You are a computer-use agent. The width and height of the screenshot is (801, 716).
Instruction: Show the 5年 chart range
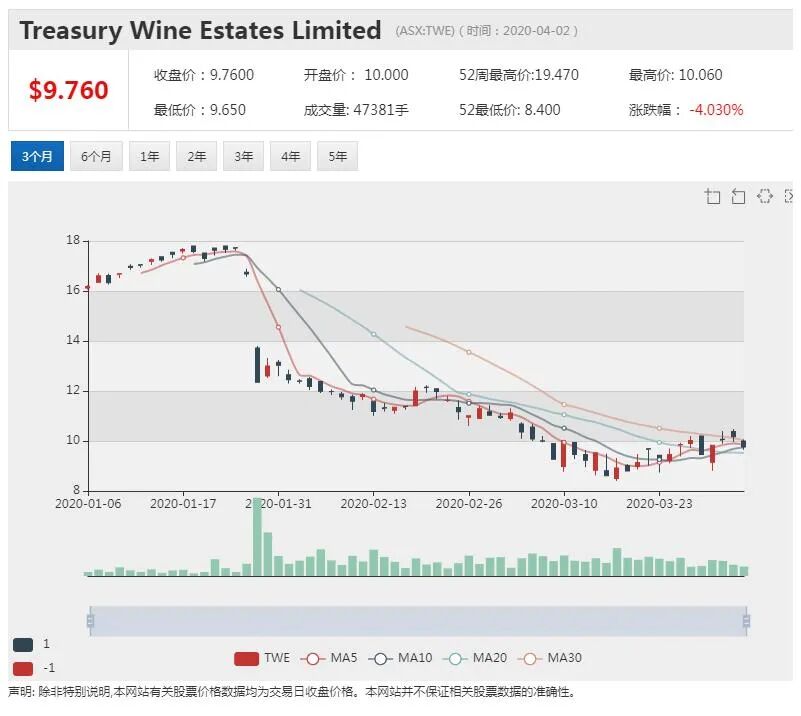click(337, 156)
